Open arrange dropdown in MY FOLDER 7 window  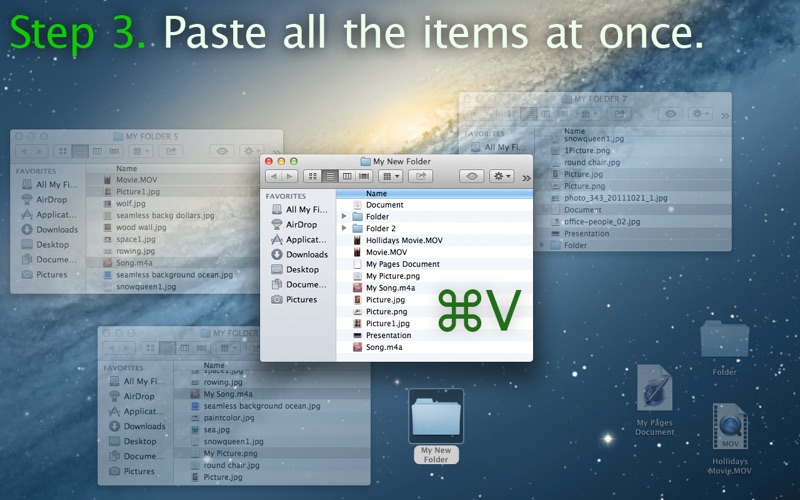tap(588, 114)
